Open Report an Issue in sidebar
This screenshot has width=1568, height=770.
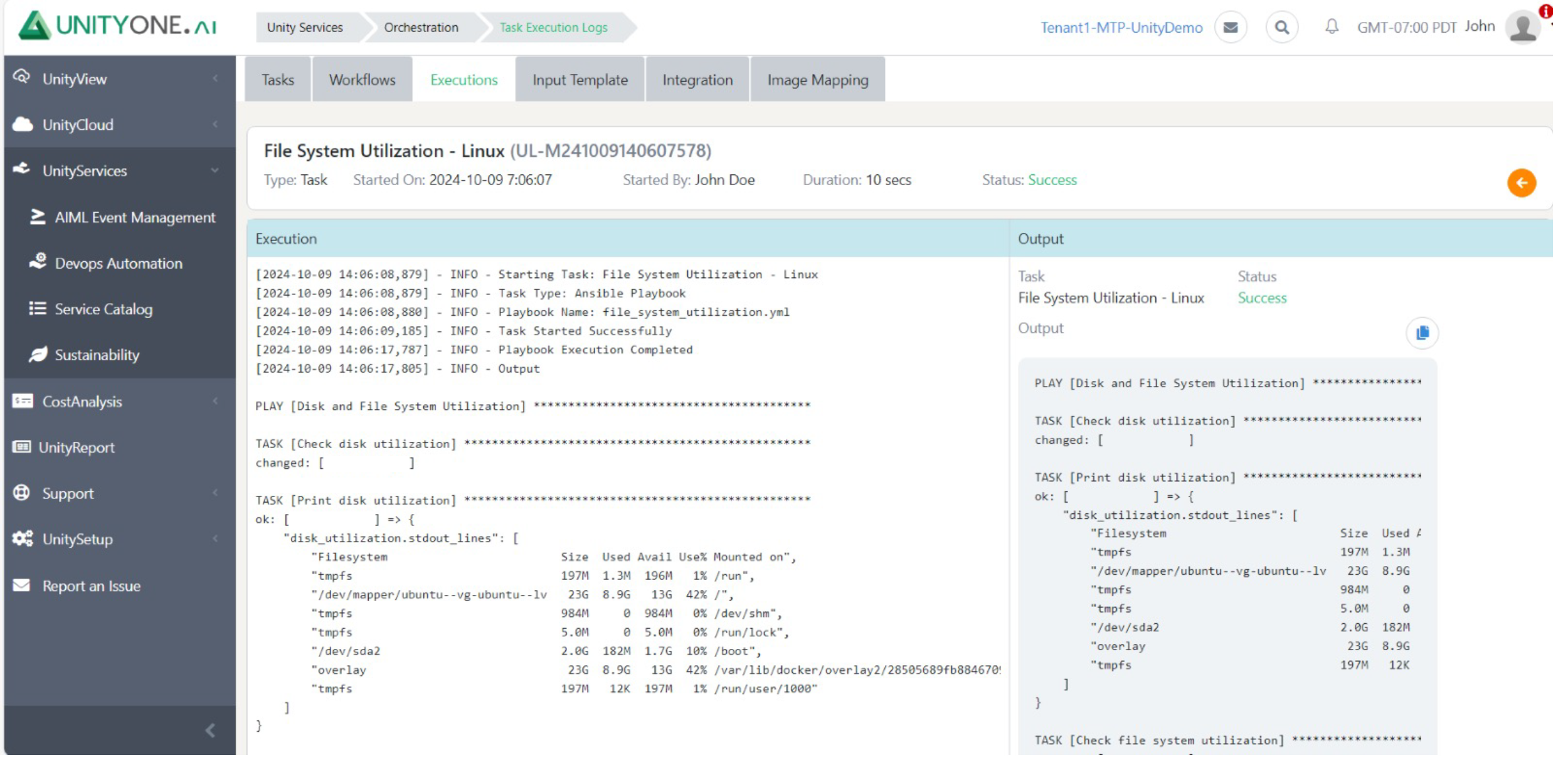(91, 586)
